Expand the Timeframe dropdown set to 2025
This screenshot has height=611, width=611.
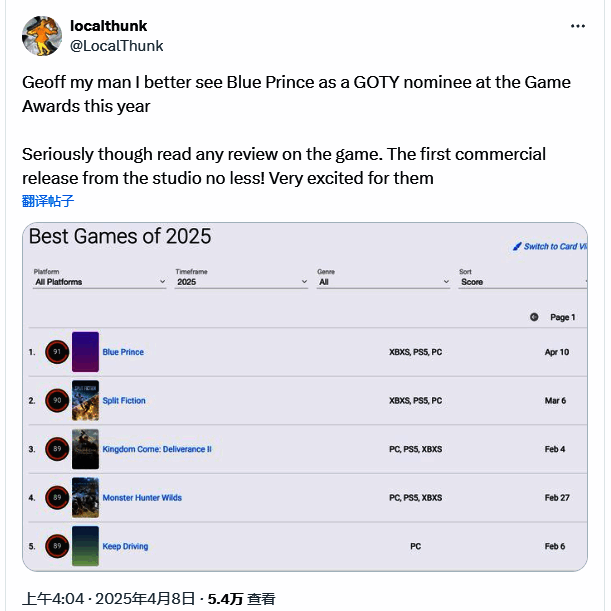tap(241, 282)
